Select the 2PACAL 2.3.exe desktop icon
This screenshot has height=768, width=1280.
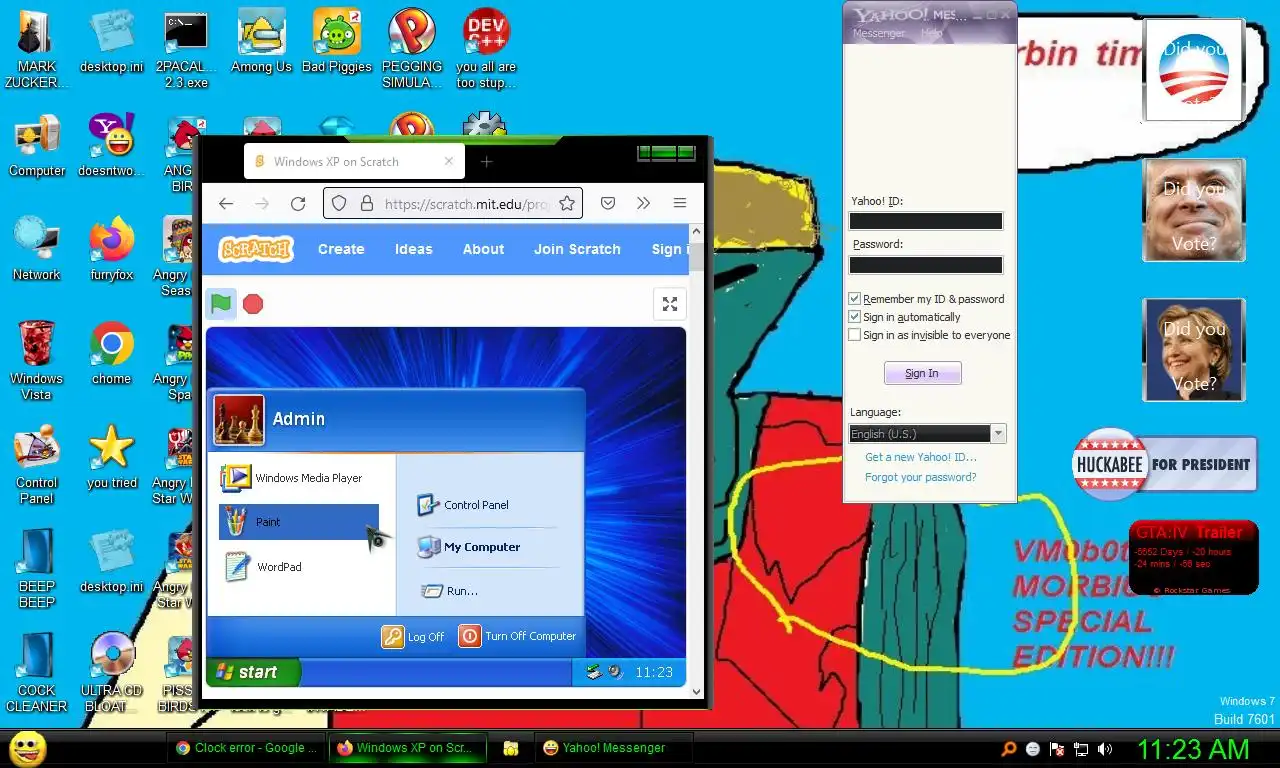pos(186,49)
